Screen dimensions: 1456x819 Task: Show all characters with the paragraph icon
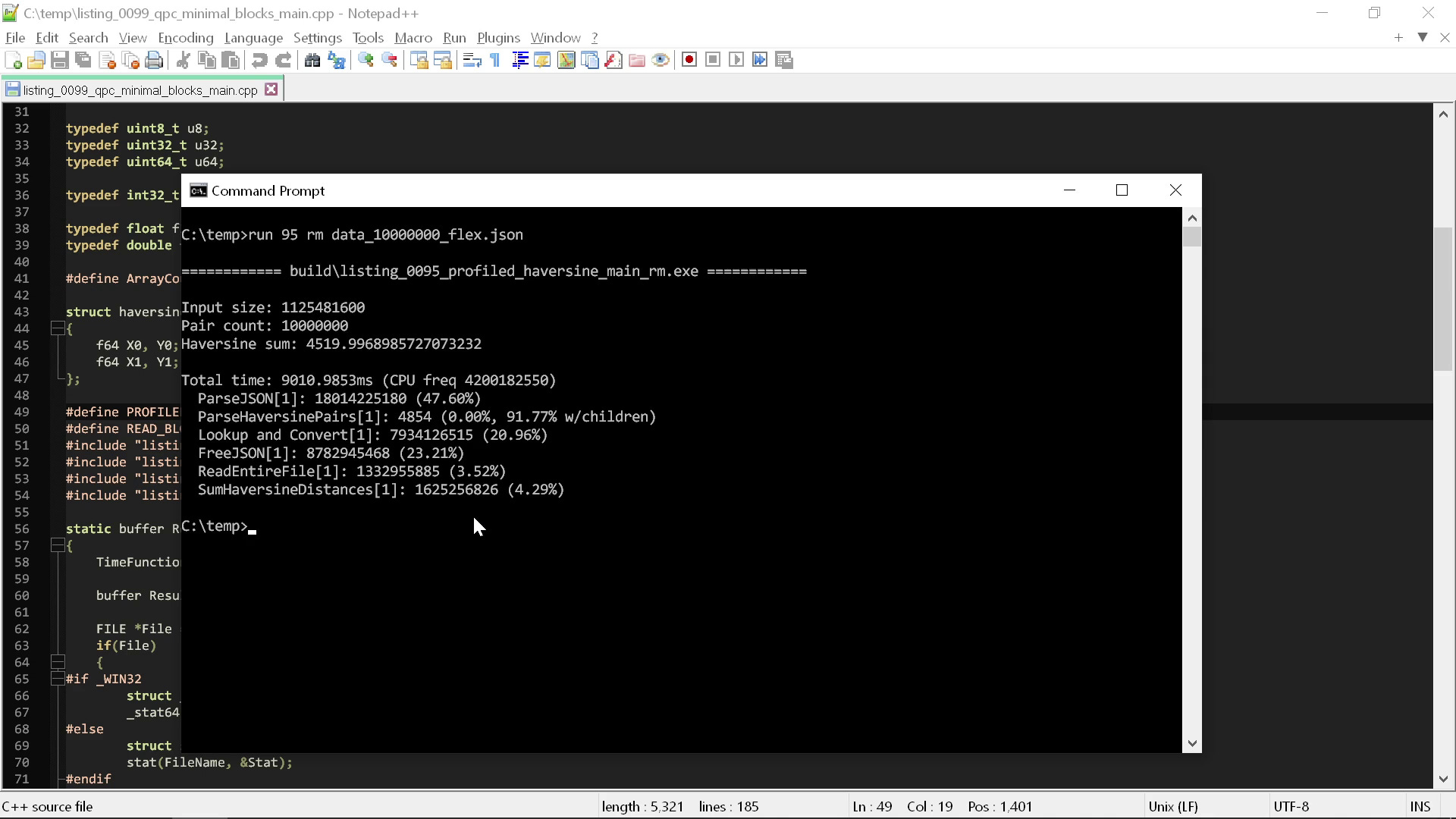[494, 59]
